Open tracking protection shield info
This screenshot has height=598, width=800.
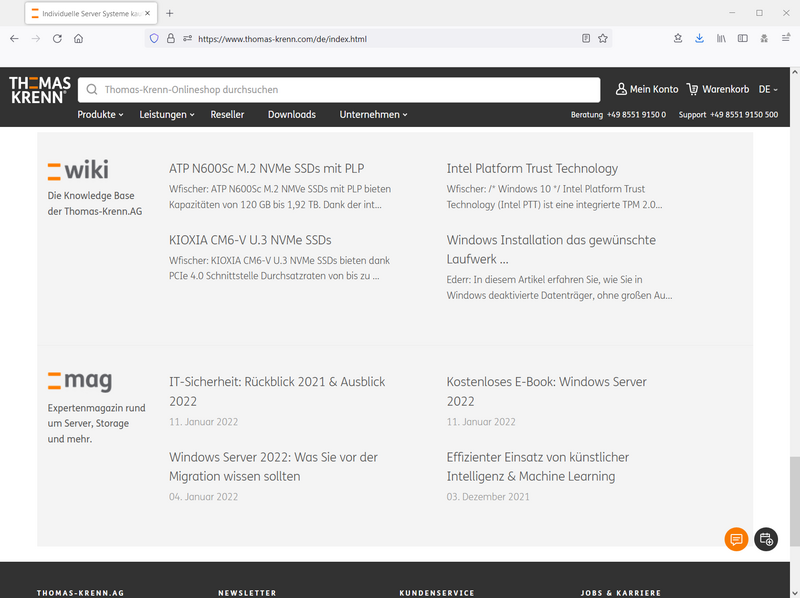154,38
